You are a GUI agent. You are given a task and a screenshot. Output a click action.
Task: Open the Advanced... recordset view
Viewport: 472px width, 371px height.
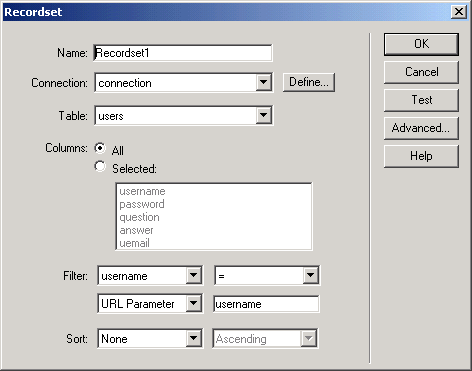coord(421,128)
